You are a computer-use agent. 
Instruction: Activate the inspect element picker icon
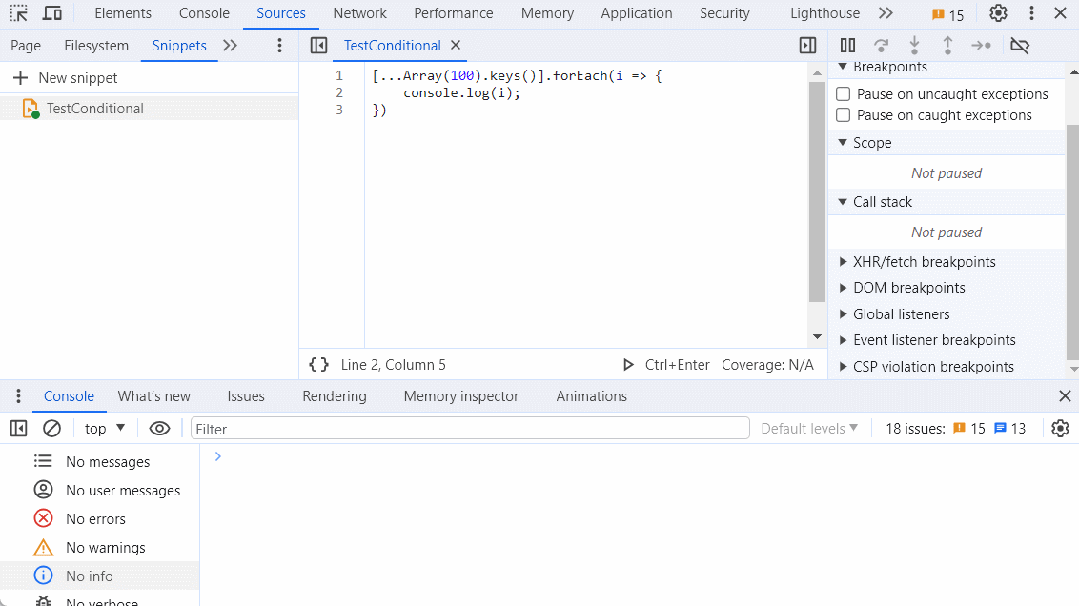[19, 13]
